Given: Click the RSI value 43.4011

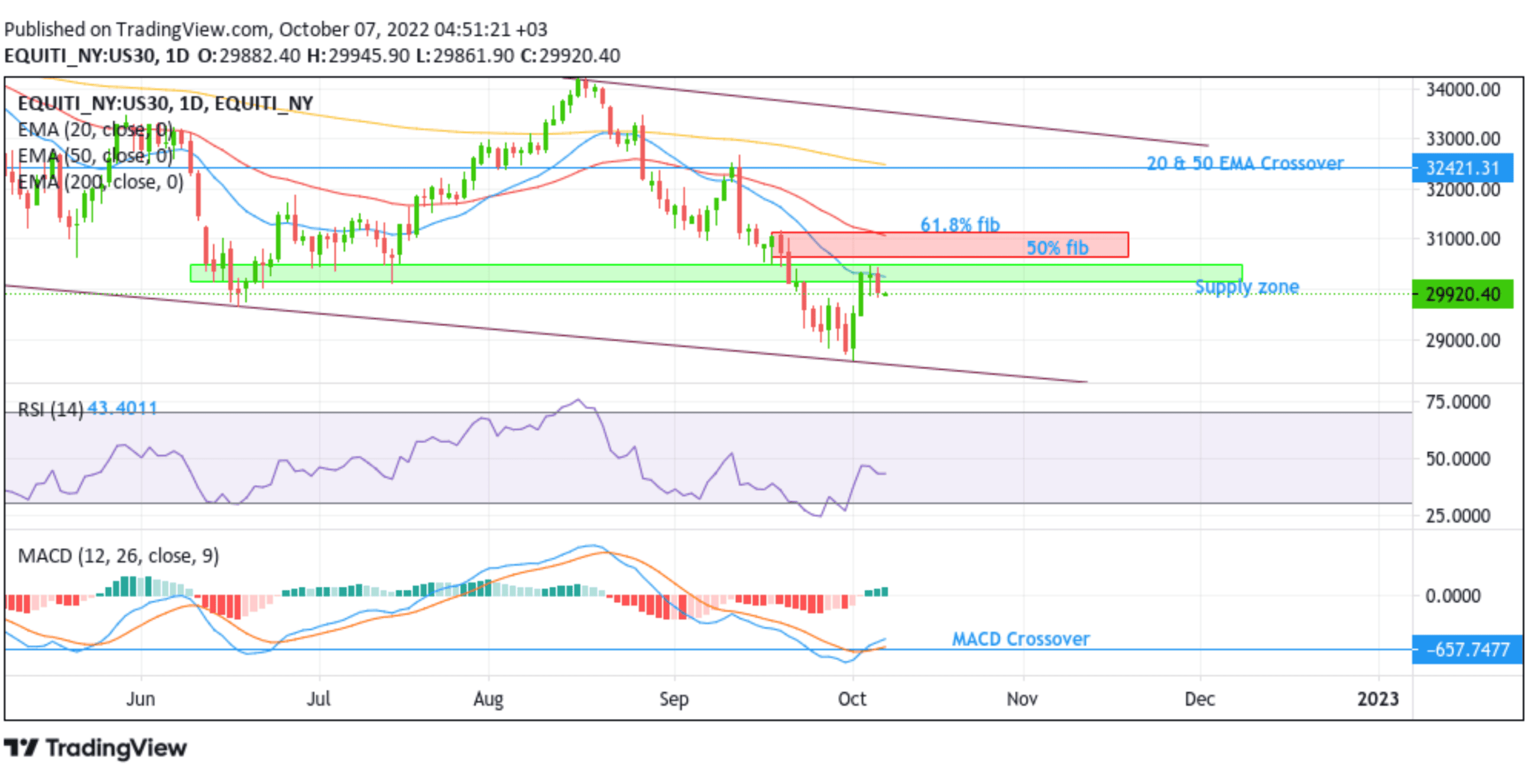Looking at the screenshot, I should point(122,408).
